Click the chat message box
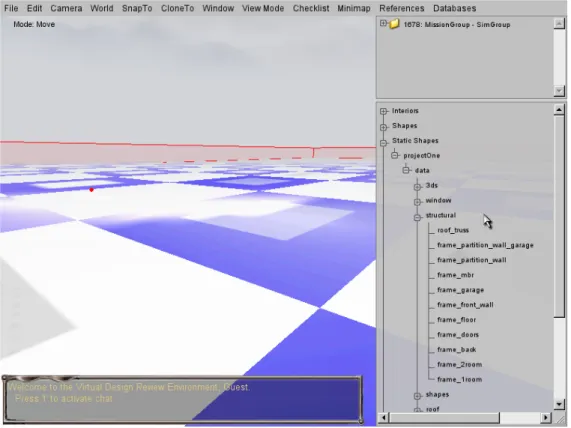571x428 pixels. (x=183, y=399)
